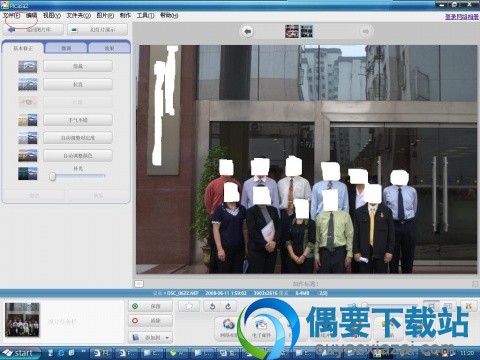480x360 pixels.
Task: Click the zoom slider handle in the bottom toolbar
Action: click(x=365, y=305)
